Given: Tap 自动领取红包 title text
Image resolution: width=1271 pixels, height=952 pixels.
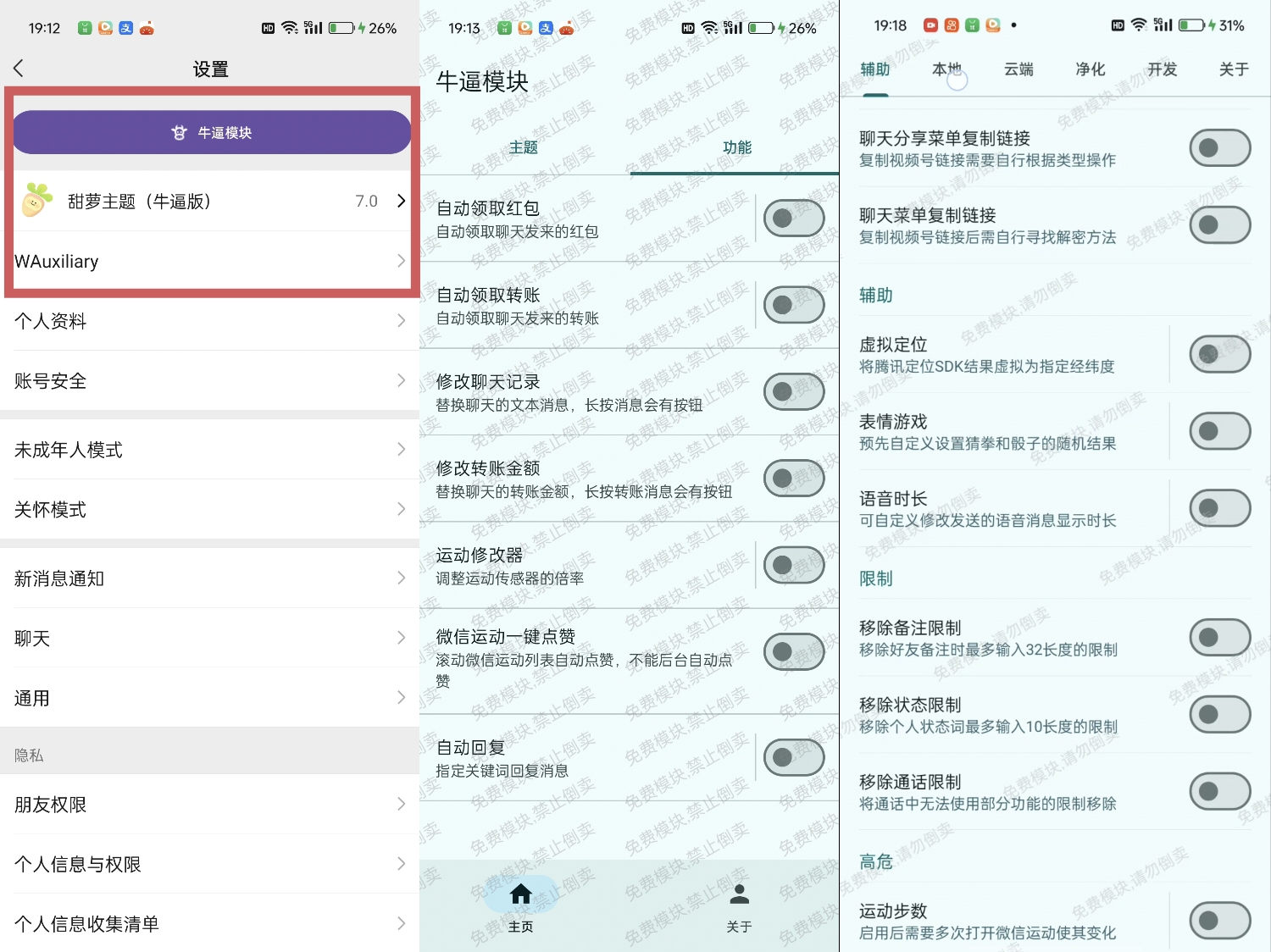Looking at the screenshot, I should coord(488,208).
